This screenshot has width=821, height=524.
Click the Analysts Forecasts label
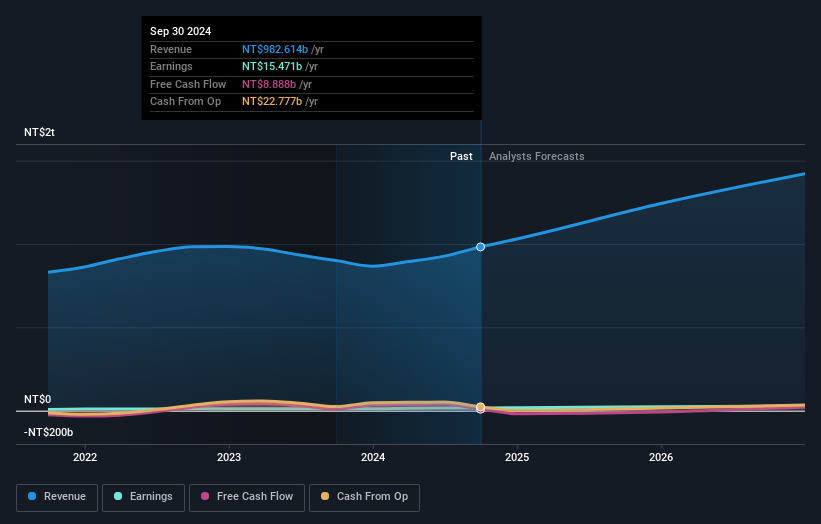tap(537, 156)
